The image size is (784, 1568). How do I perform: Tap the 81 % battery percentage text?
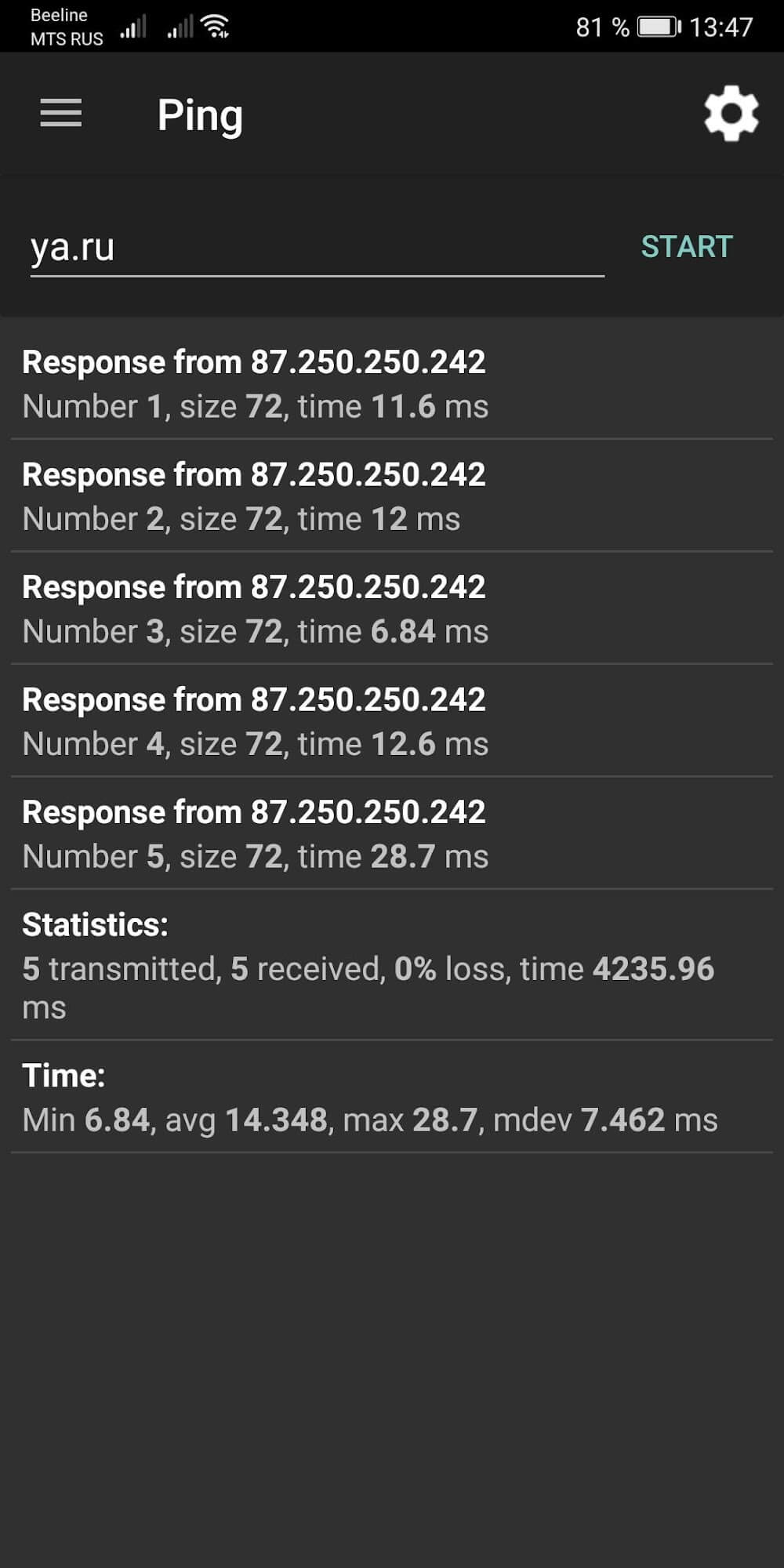[601, 27]
